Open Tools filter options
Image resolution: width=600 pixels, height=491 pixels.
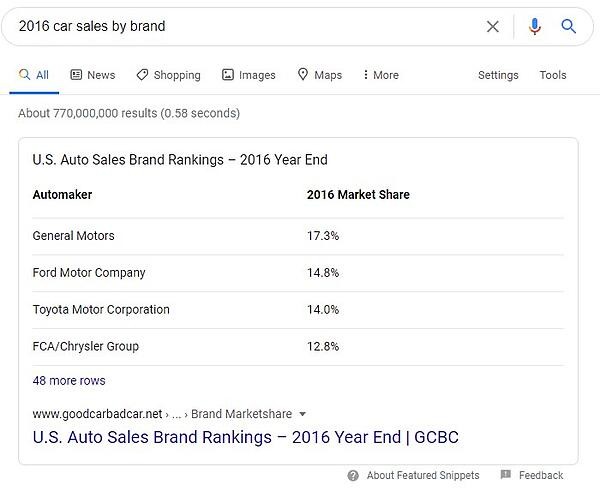pyautogui.click(x=553, y=75)
